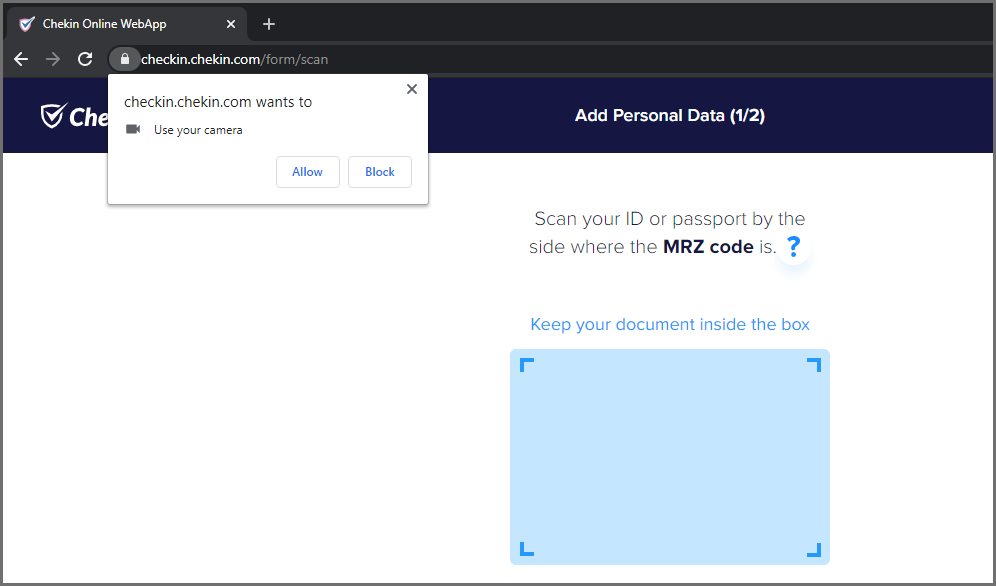Click the bottom-left corner marker of scan box
The image size is (996, 586).
(x=527, y=549)
